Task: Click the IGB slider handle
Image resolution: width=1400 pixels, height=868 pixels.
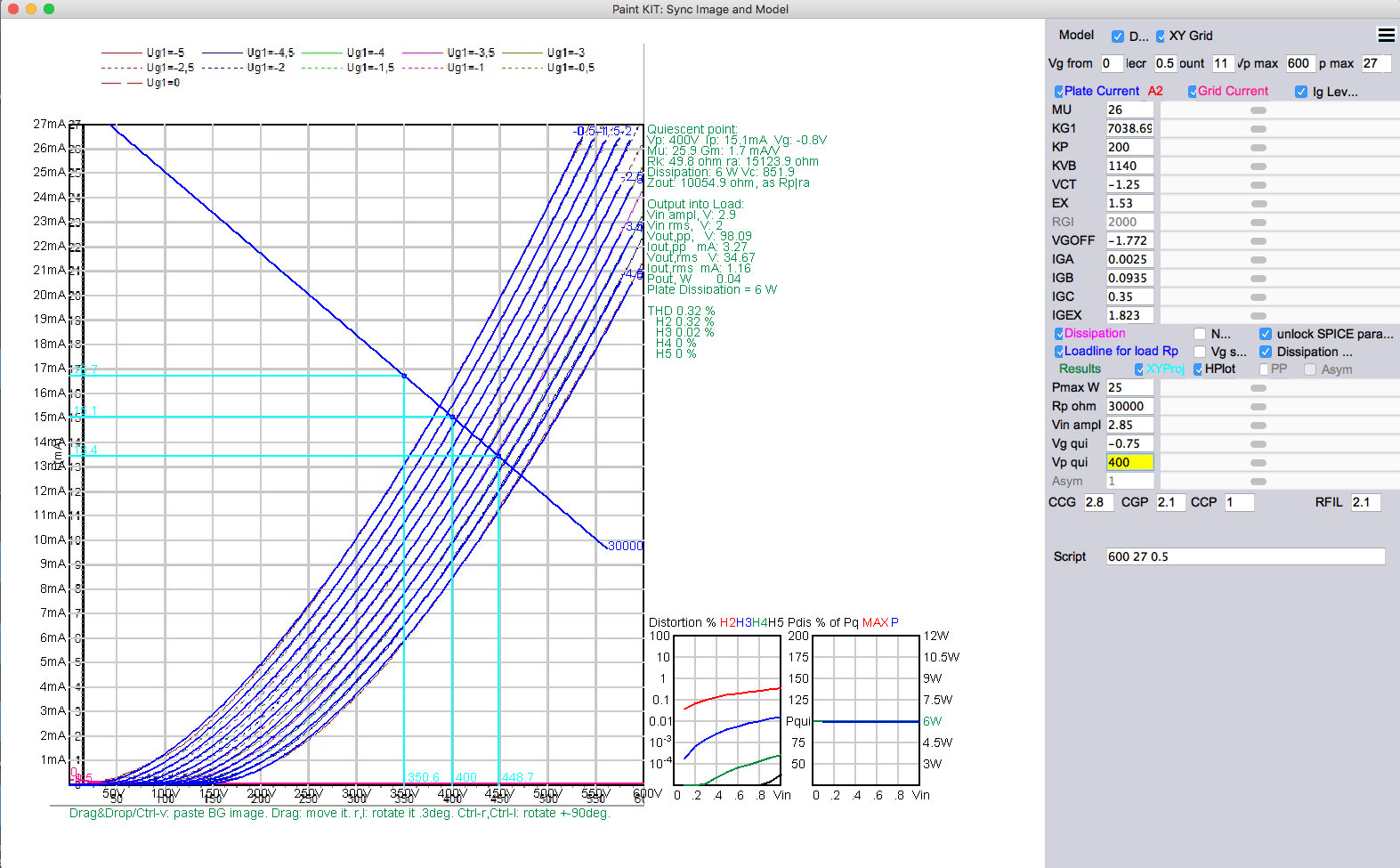Action: [1258, 279]
